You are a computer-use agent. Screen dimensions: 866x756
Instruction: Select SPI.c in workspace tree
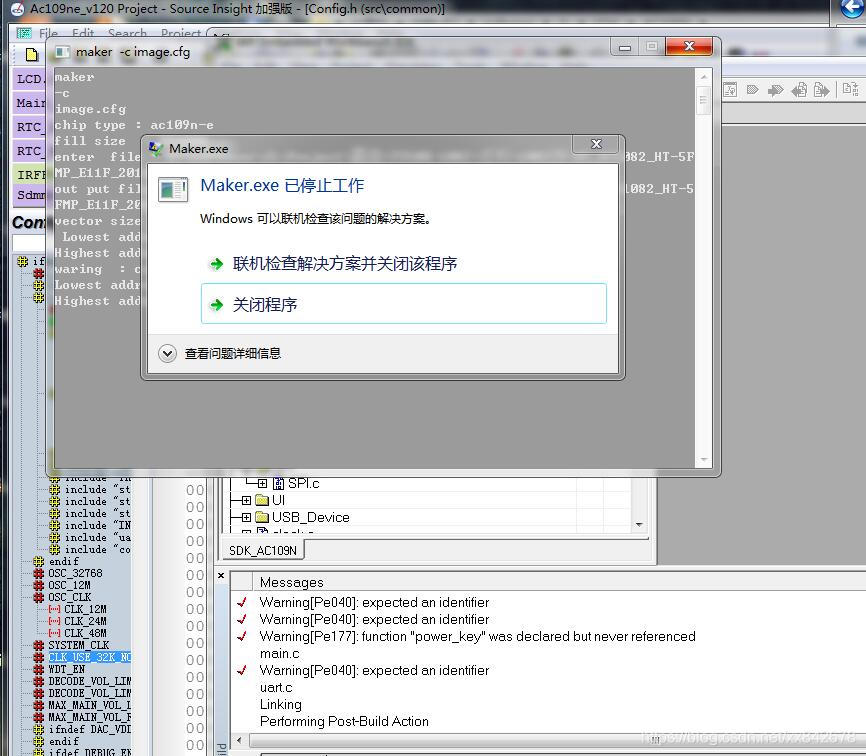[x=303, y=484]
